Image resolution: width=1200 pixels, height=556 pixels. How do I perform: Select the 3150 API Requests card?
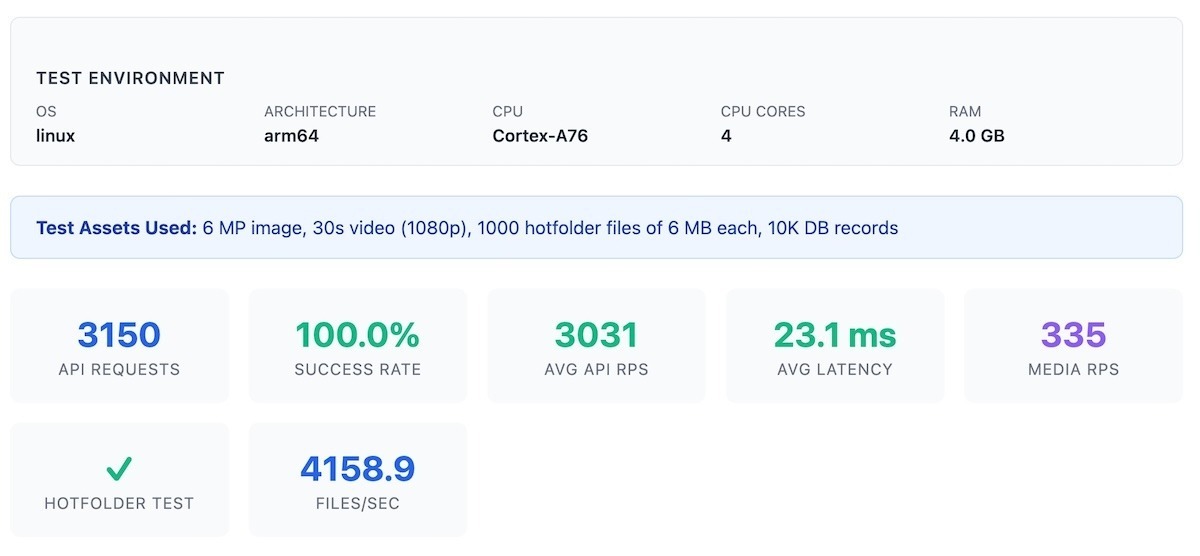119,346
